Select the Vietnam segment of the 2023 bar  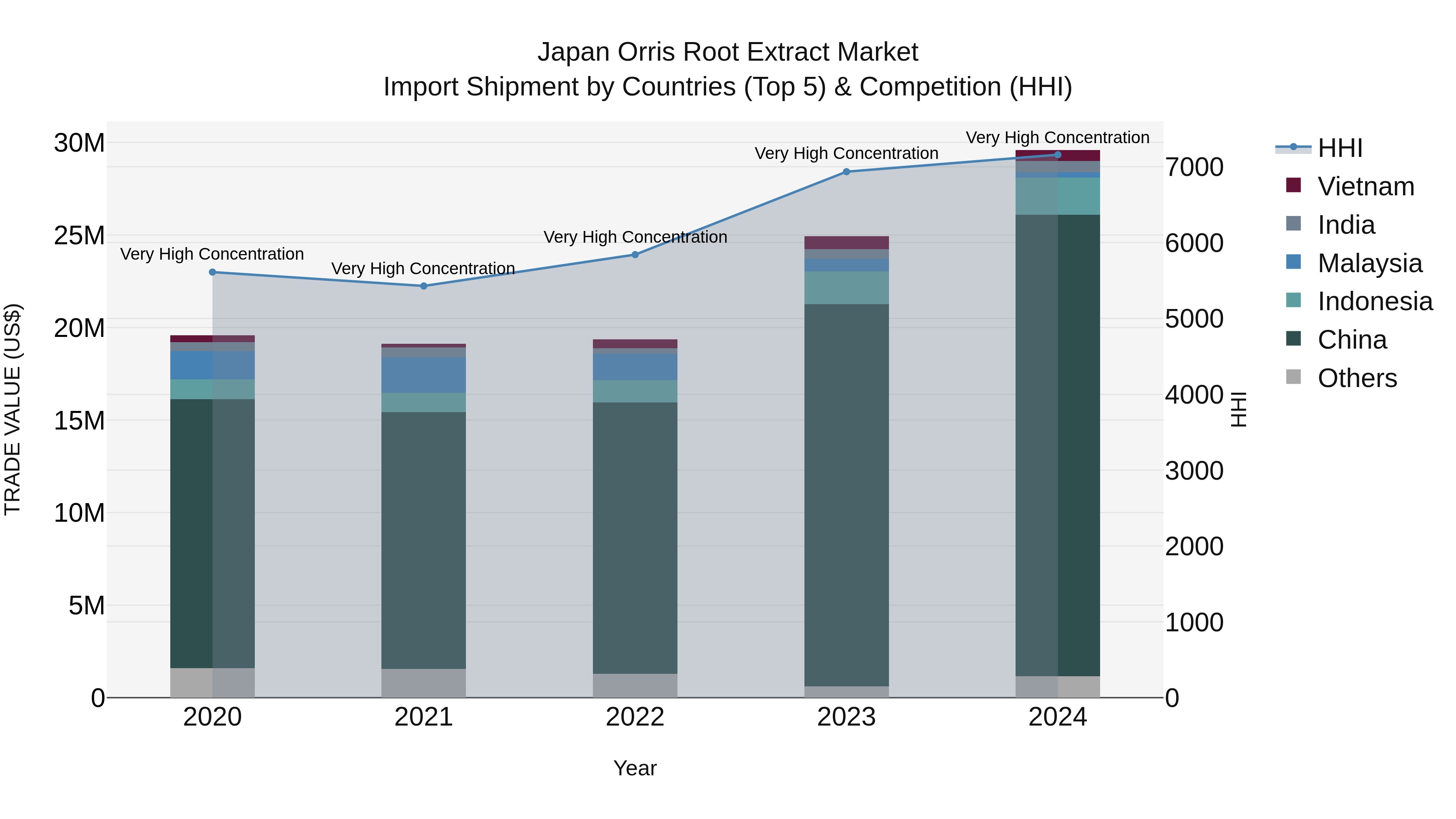847,243
